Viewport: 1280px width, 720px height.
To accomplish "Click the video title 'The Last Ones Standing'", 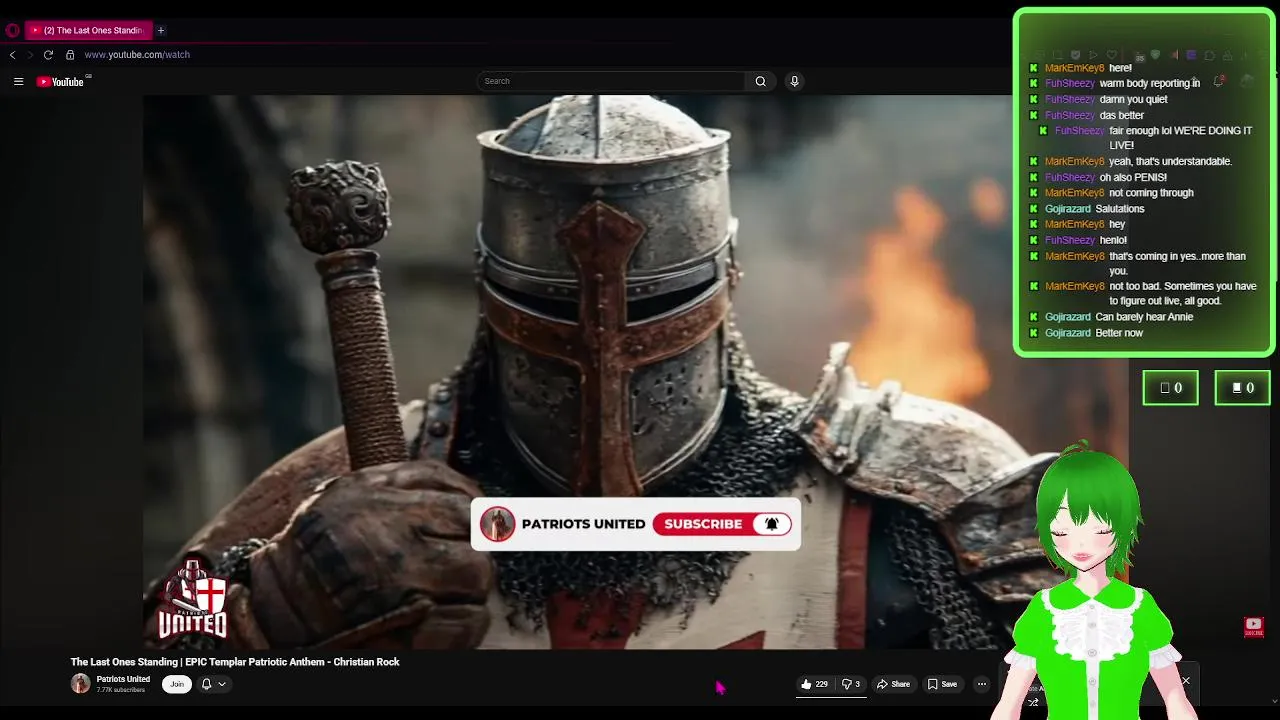I will (235, 662).
